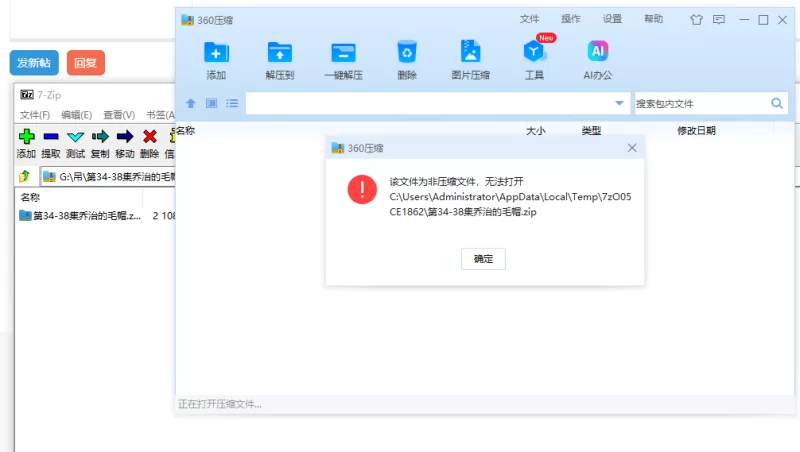The width and height of the screenshot is (800, 452).
Task: Sort by 名称 column in 360压缩
Action: [x=186, y=131]
